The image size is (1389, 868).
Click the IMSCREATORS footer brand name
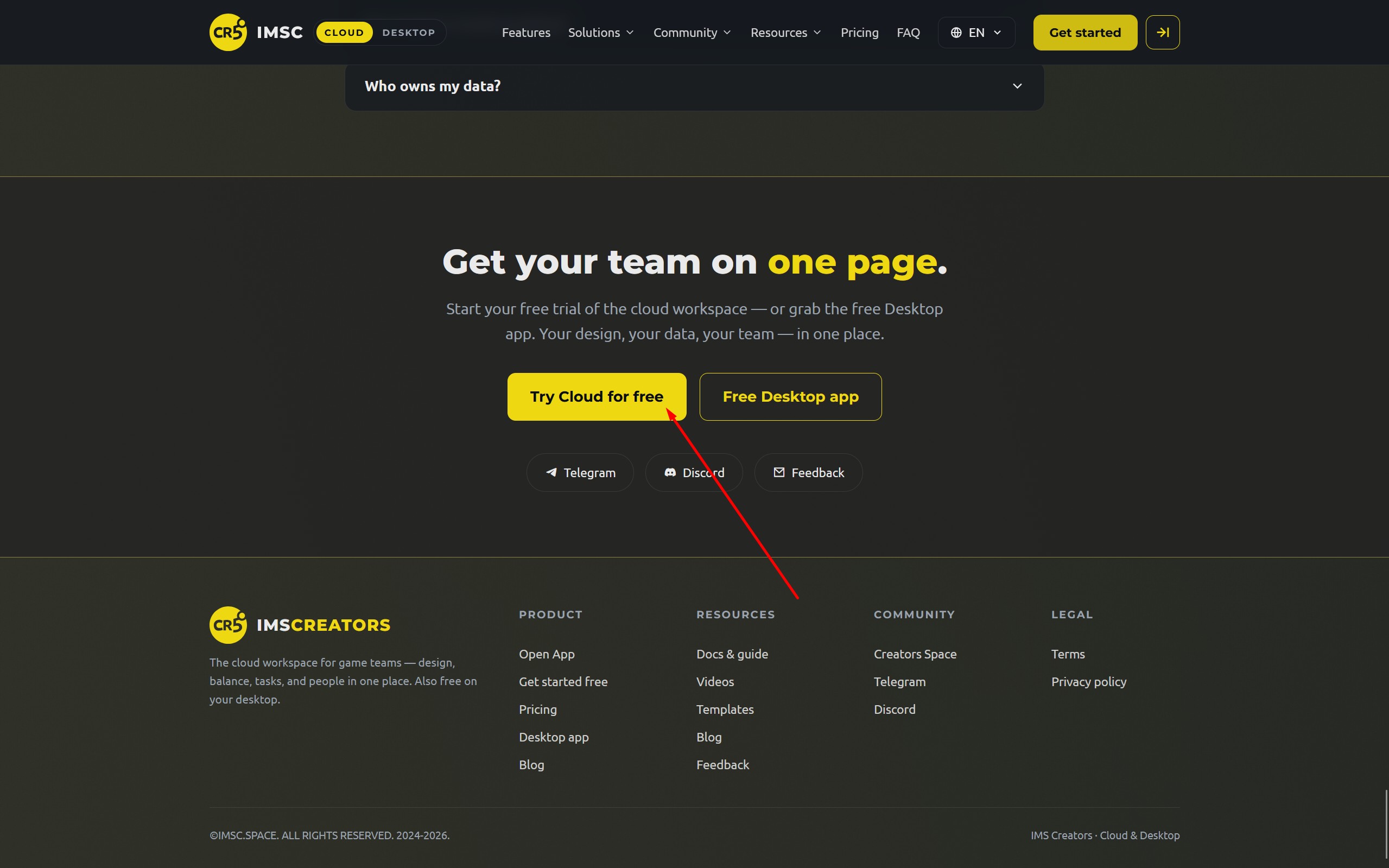[323, 625]
